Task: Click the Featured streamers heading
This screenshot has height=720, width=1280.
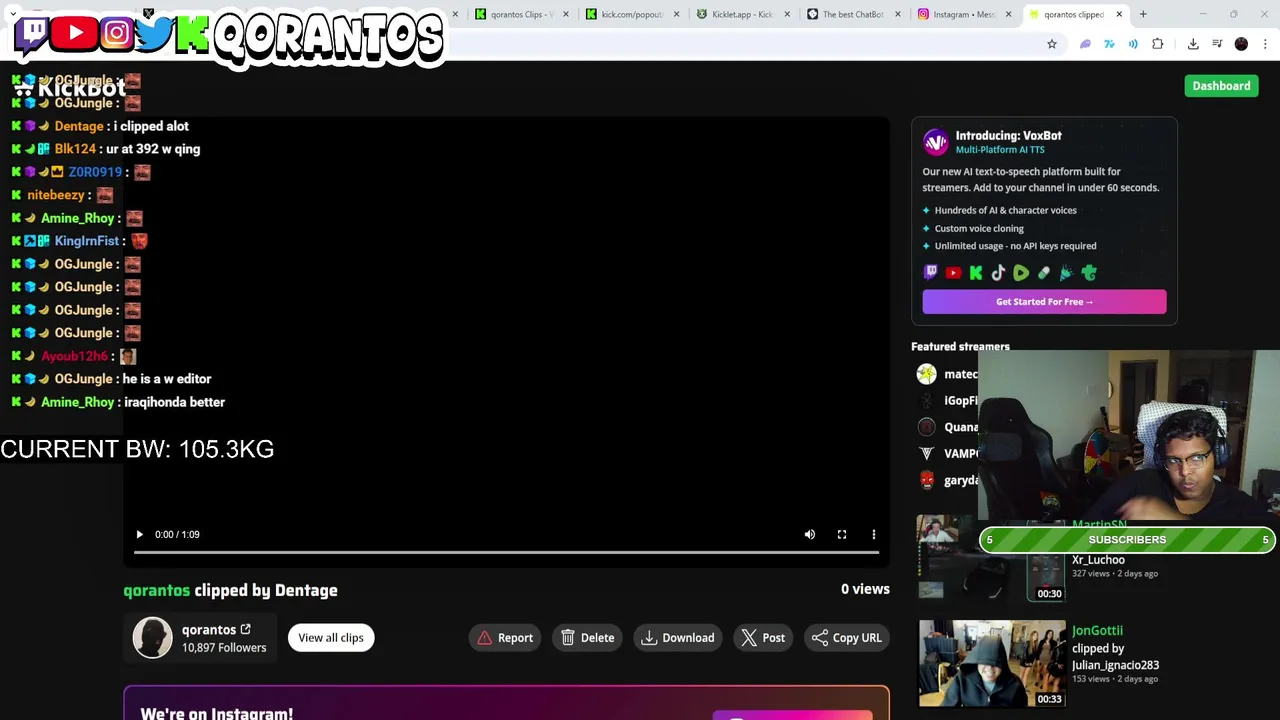Action: tap(960, 347)
